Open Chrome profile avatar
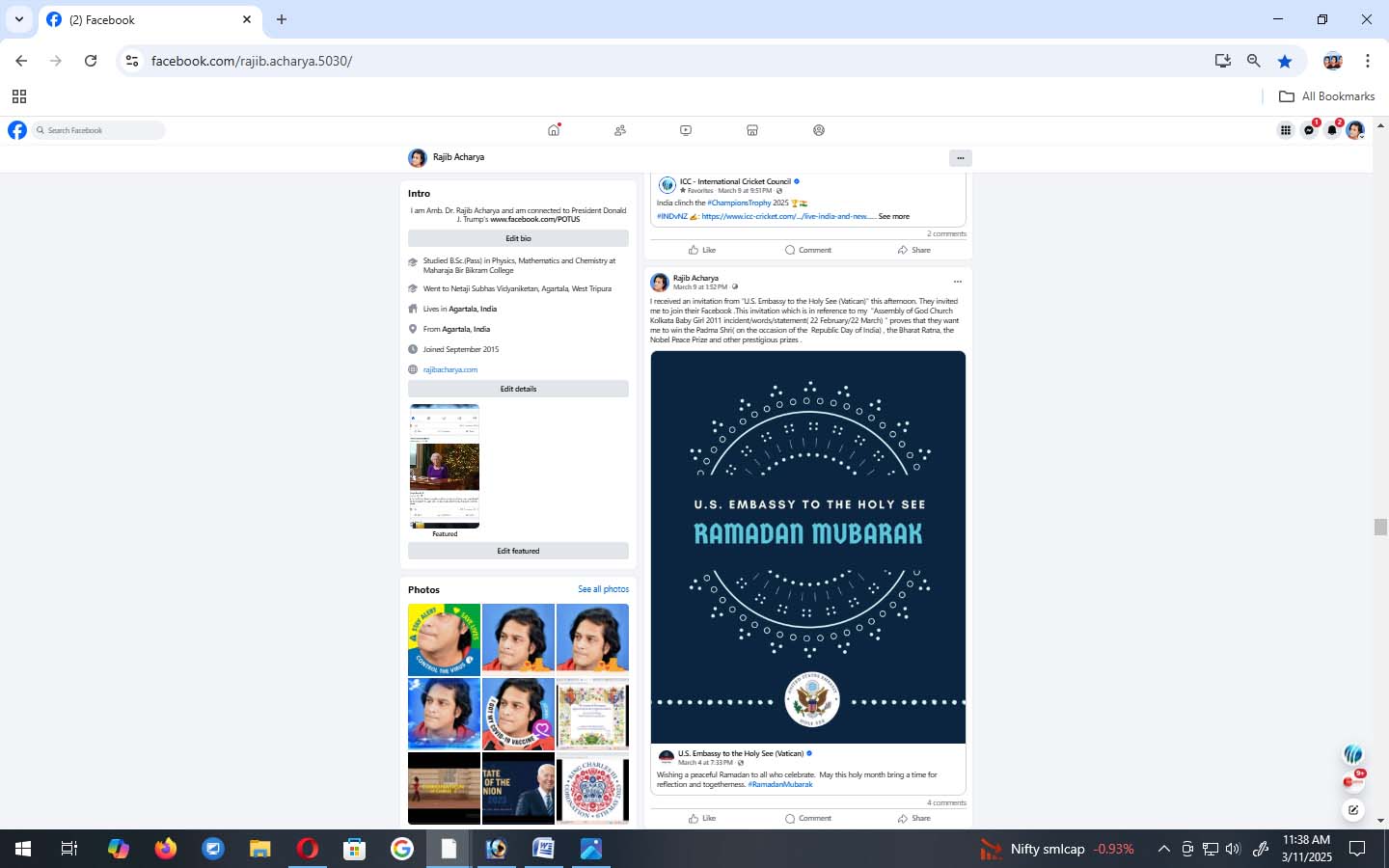Image resolution: width=1389 pixels, height=868 pixels. coord(1333,61)
